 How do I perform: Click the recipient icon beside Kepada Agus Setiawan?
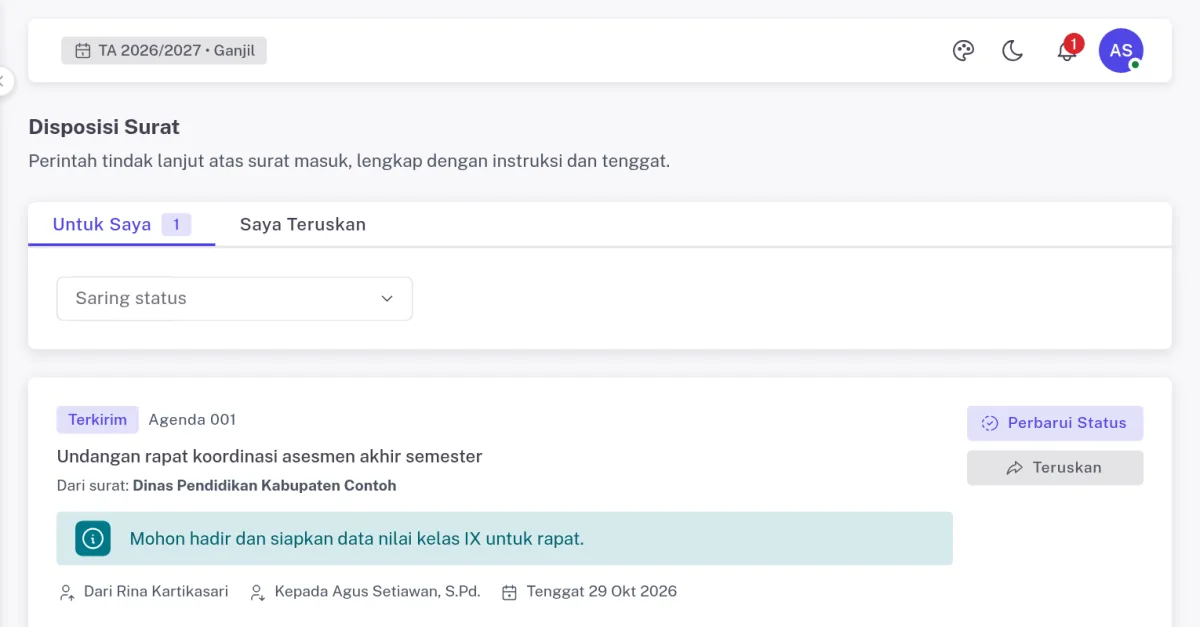[x=258, y=592]
